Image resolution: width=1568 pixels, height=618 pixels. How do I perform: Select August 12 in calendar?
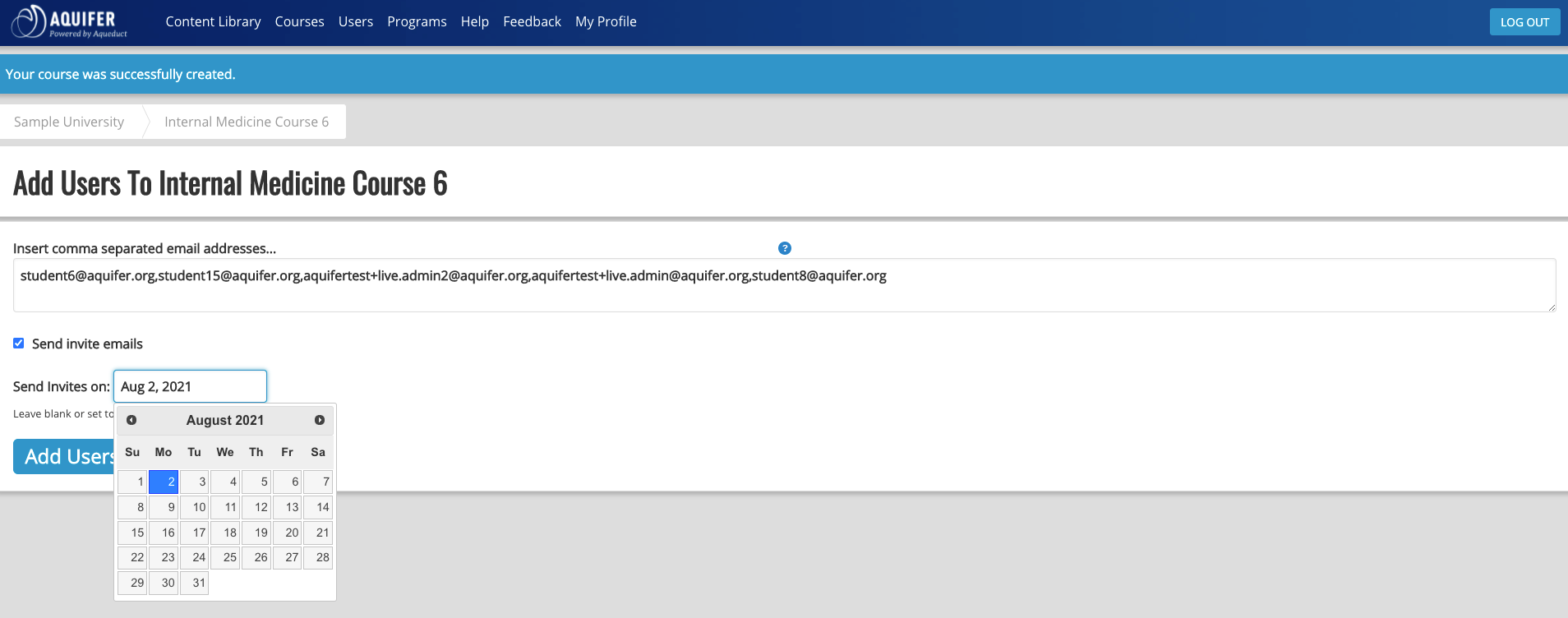click(256, 507)
